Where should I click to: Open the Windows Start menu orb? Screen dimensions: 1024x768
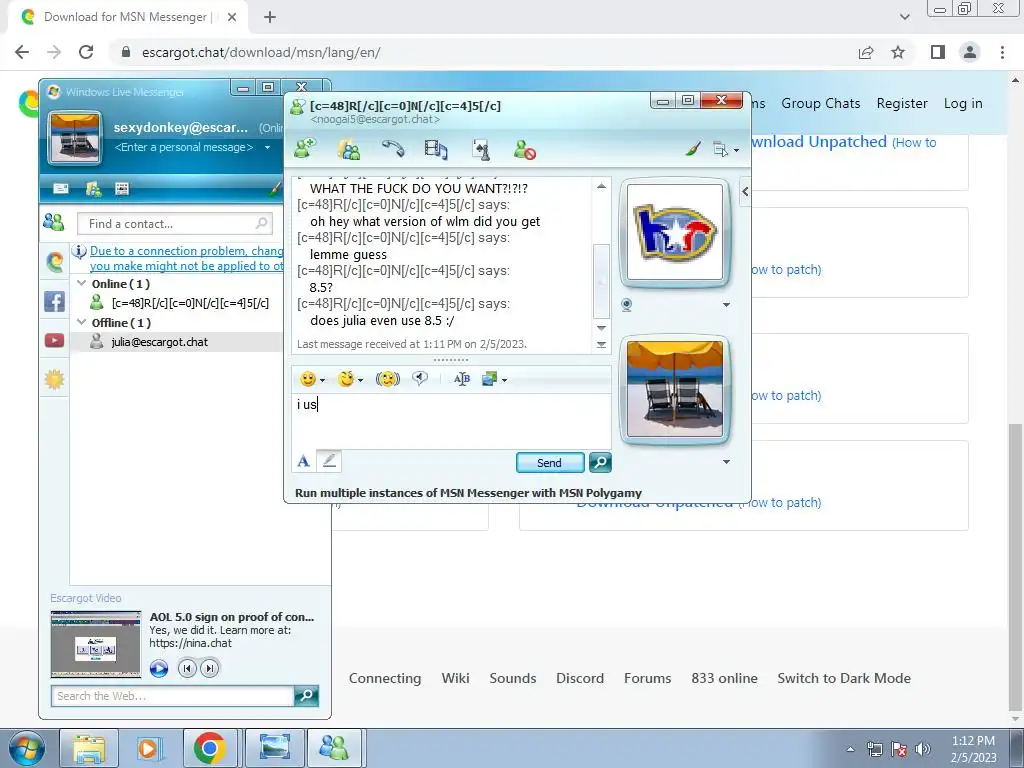pos(26,748)
